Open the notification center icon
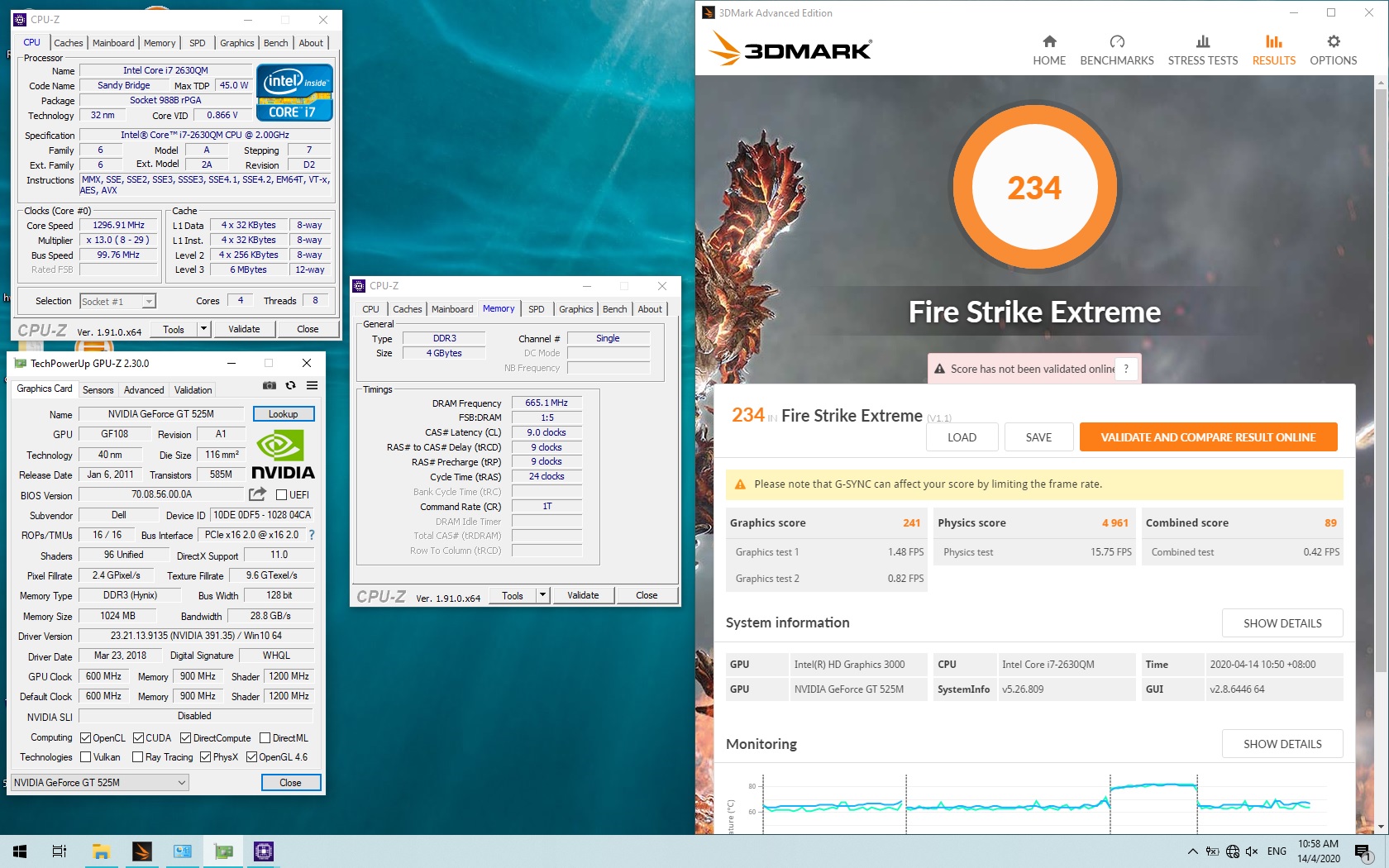Image resolution: width=1389 pixels, height=868 pixels. pyautogui.click(x=1363, y=851)
